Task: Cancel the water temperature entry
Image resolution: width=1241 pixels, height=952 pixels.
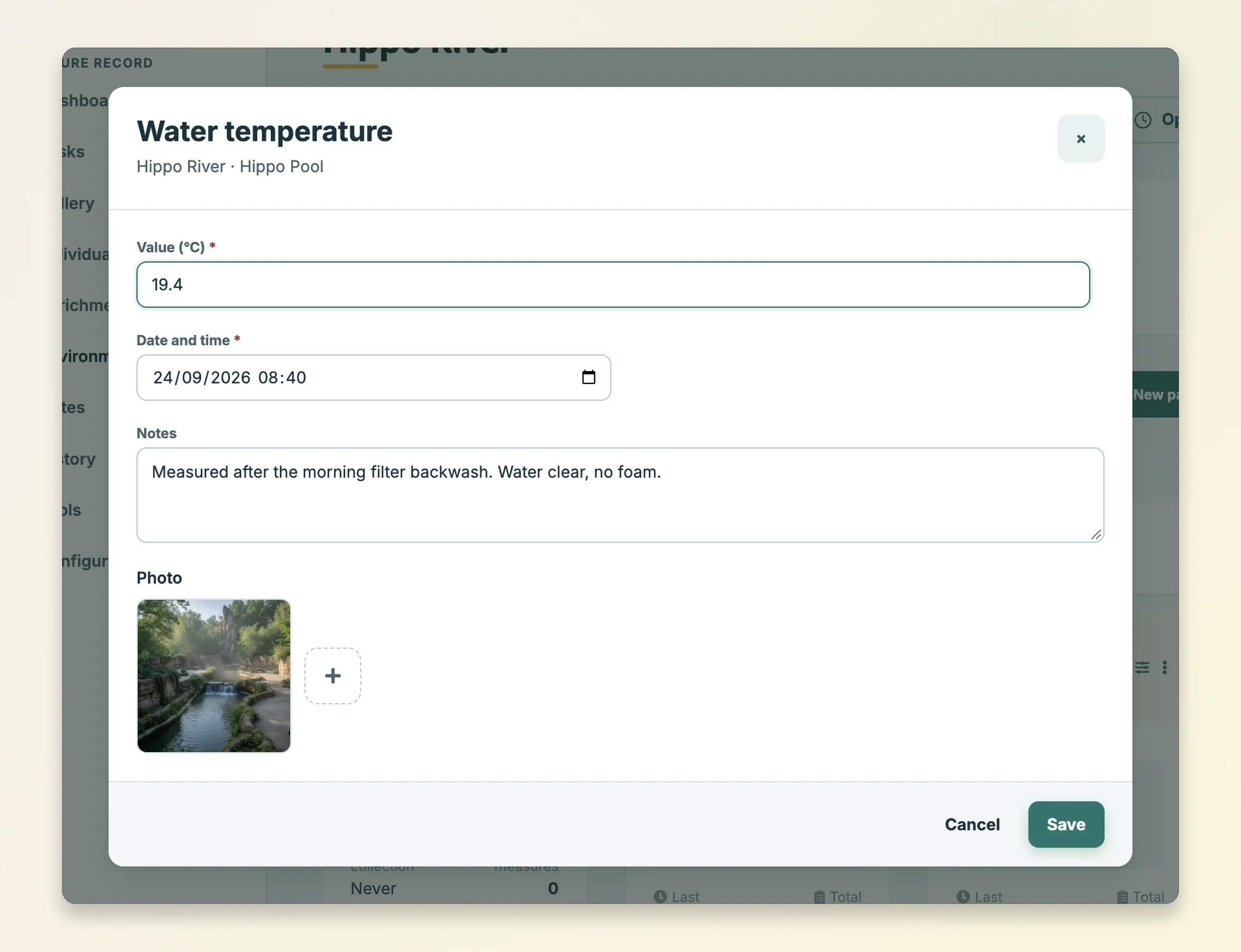Action: coord(972,824)
